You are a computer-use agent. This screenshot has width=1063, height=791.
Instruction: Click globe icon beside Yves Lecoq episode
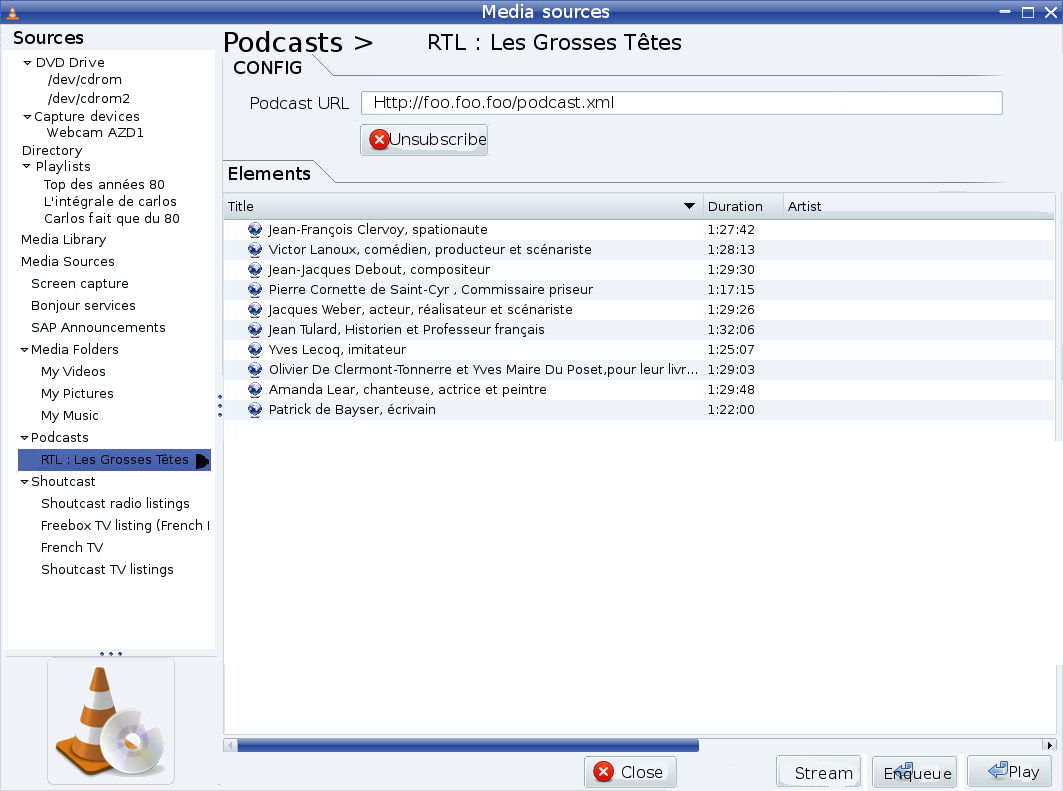point(254,350)
